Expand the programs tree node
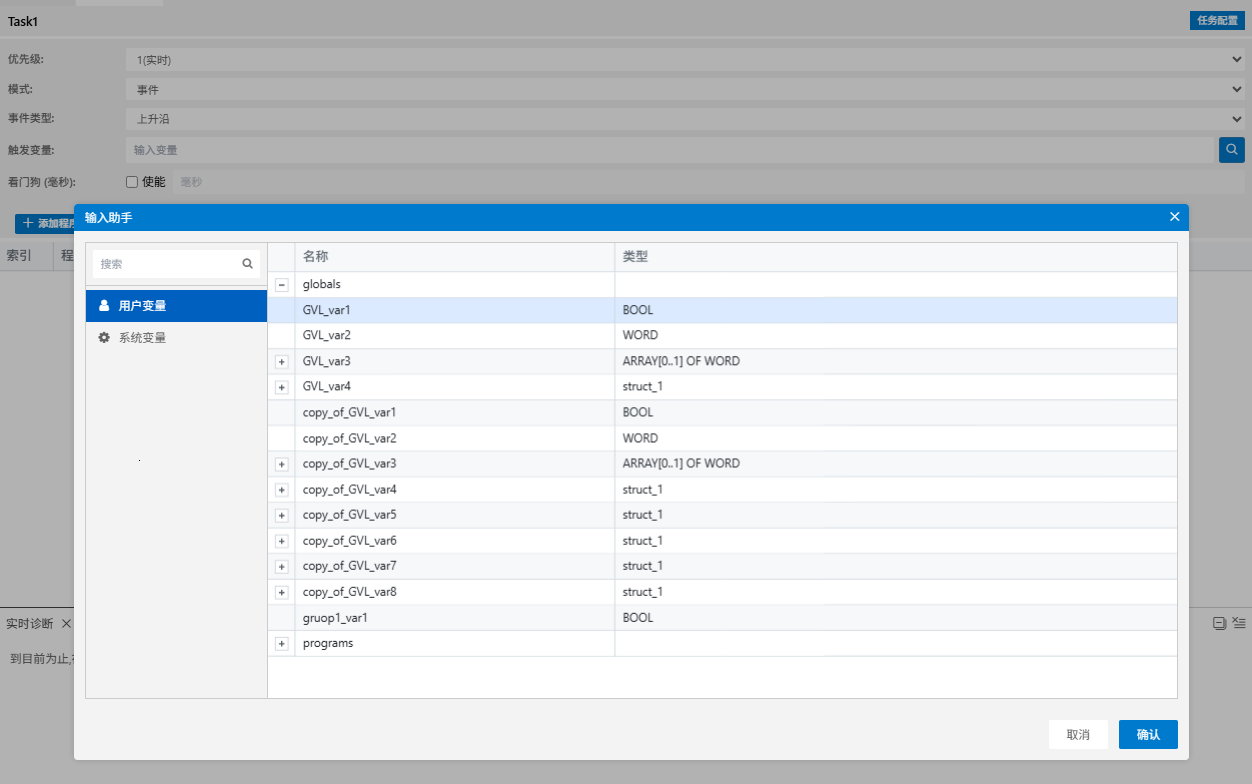Screen dimensions: 1252x784 [281, 644]
